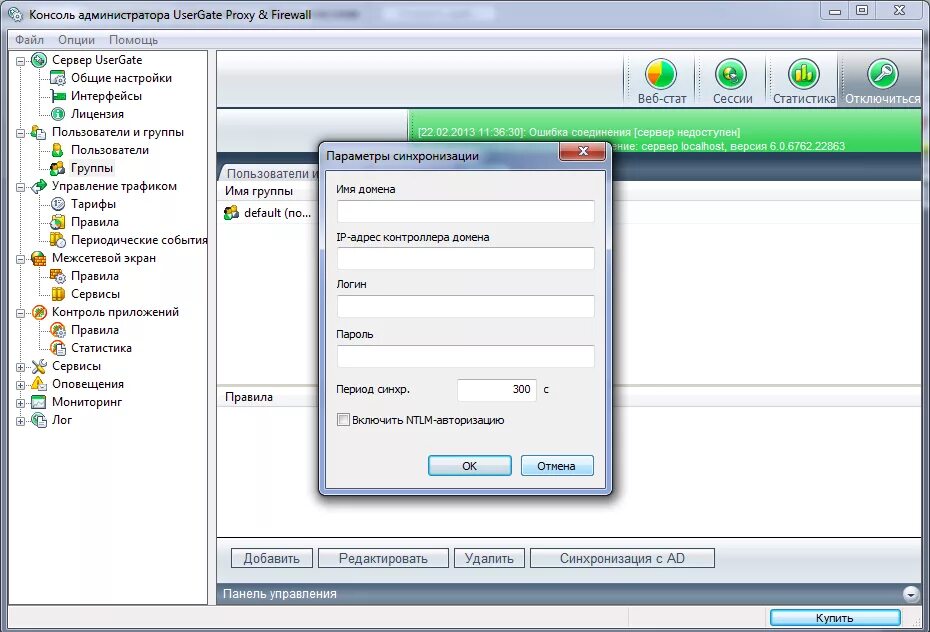Collapse the Межсетевой экран node
The width and height of the screenshot is (930, 632).
pos(20,259)
